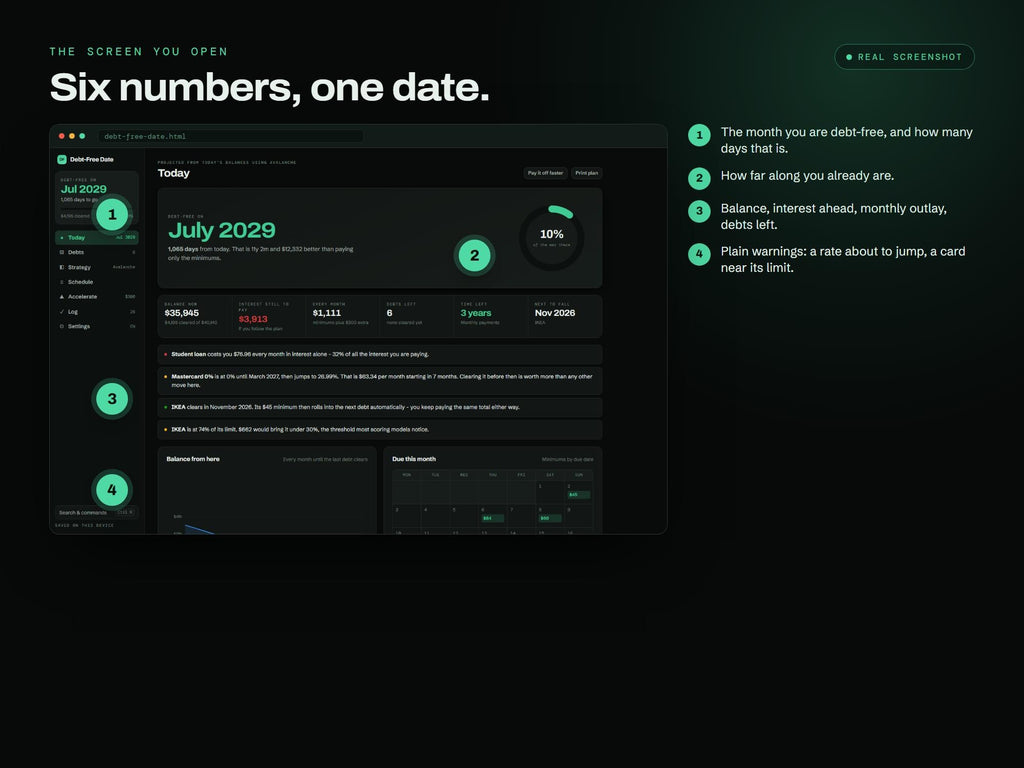1024x768 pixels.
Task: Click the 10% progress ring
Action: (552, 238)
